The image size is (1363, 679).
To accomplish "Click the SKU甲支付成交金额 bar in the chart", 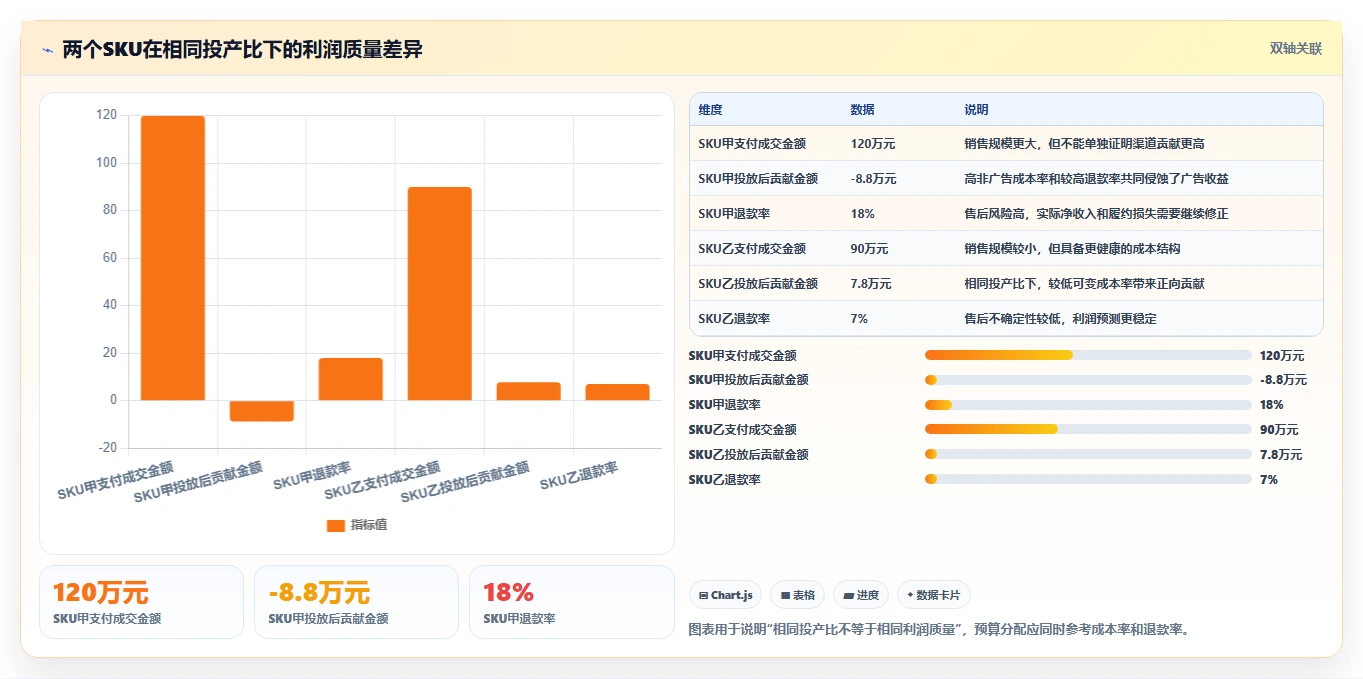I will point(172,258).
